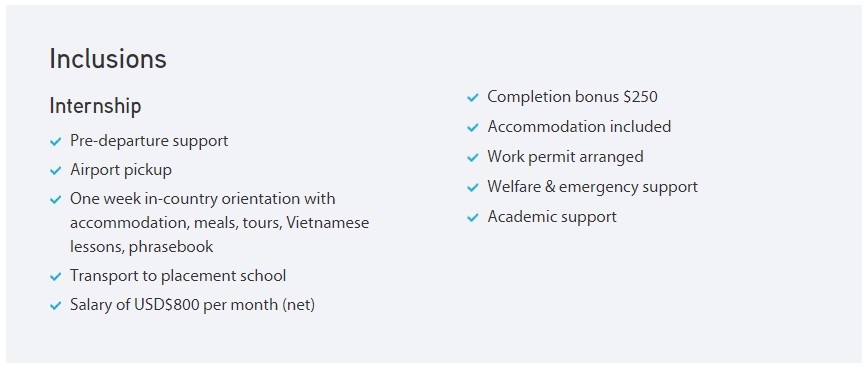Image resolution: width=868 pixels, height=369 pixels.
Task: Click the Pre-departure support text
Action: tap(149, 141)
